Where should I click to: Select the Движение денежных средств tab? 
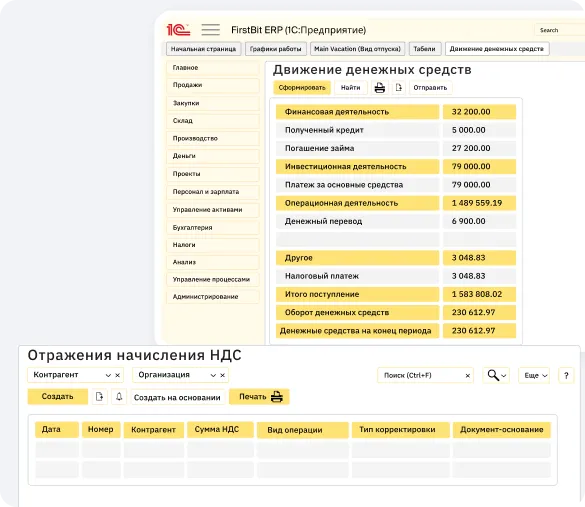point(497,49)
